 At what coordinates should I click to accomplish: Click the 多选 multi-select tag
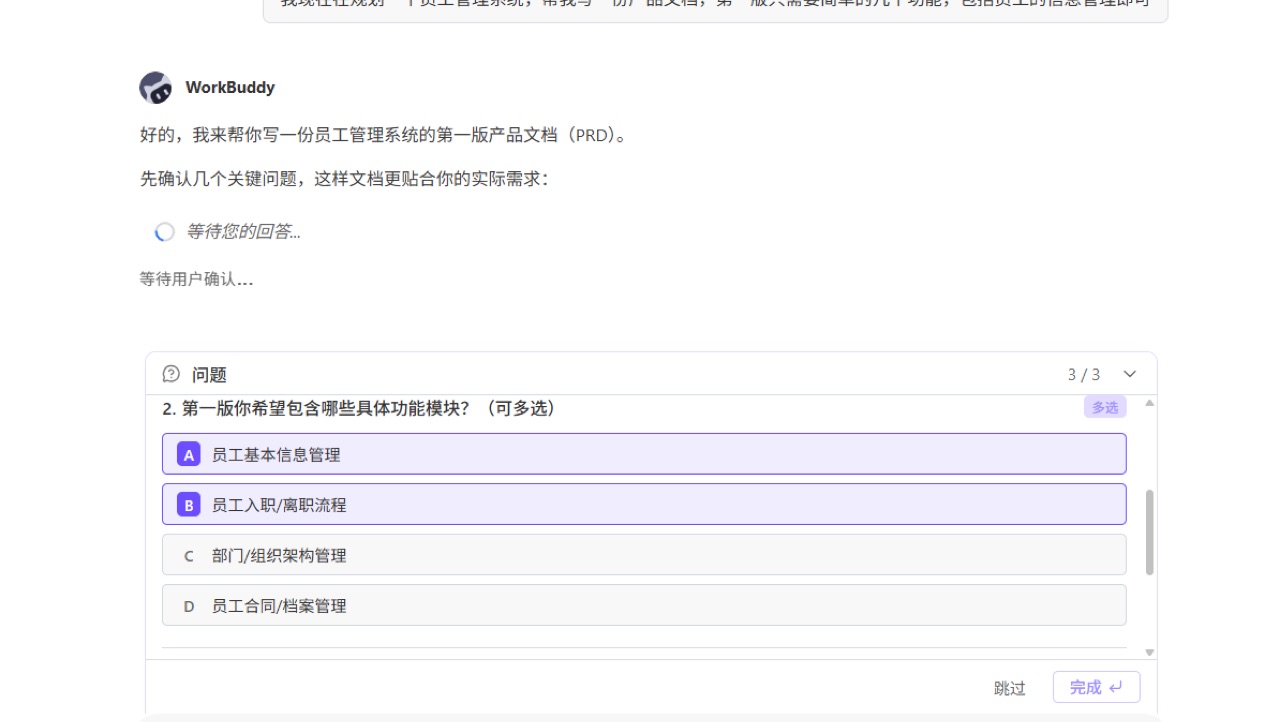pyautogui.click(x=1105, y=407)
